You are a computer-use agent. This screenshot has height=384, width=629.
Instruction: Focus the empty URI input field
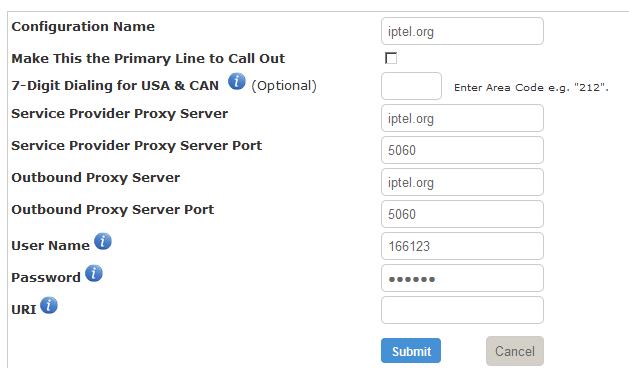point(462,310)
